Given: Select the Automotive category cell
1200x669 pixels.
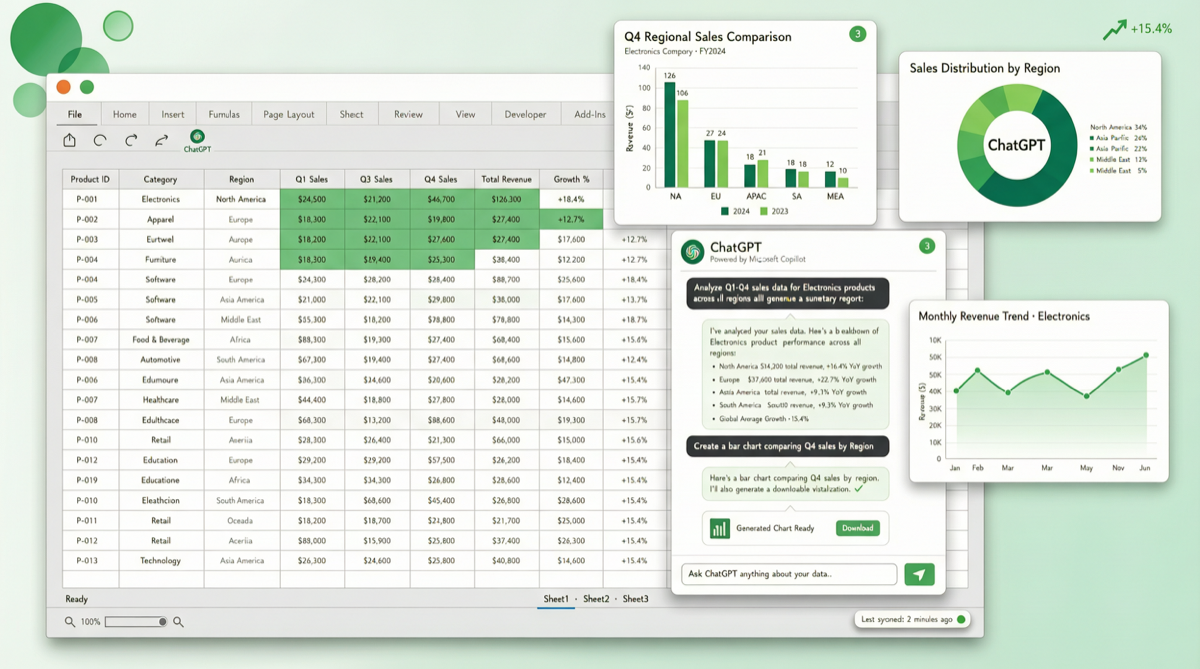Looking at the screenshot, I should 161,359.
